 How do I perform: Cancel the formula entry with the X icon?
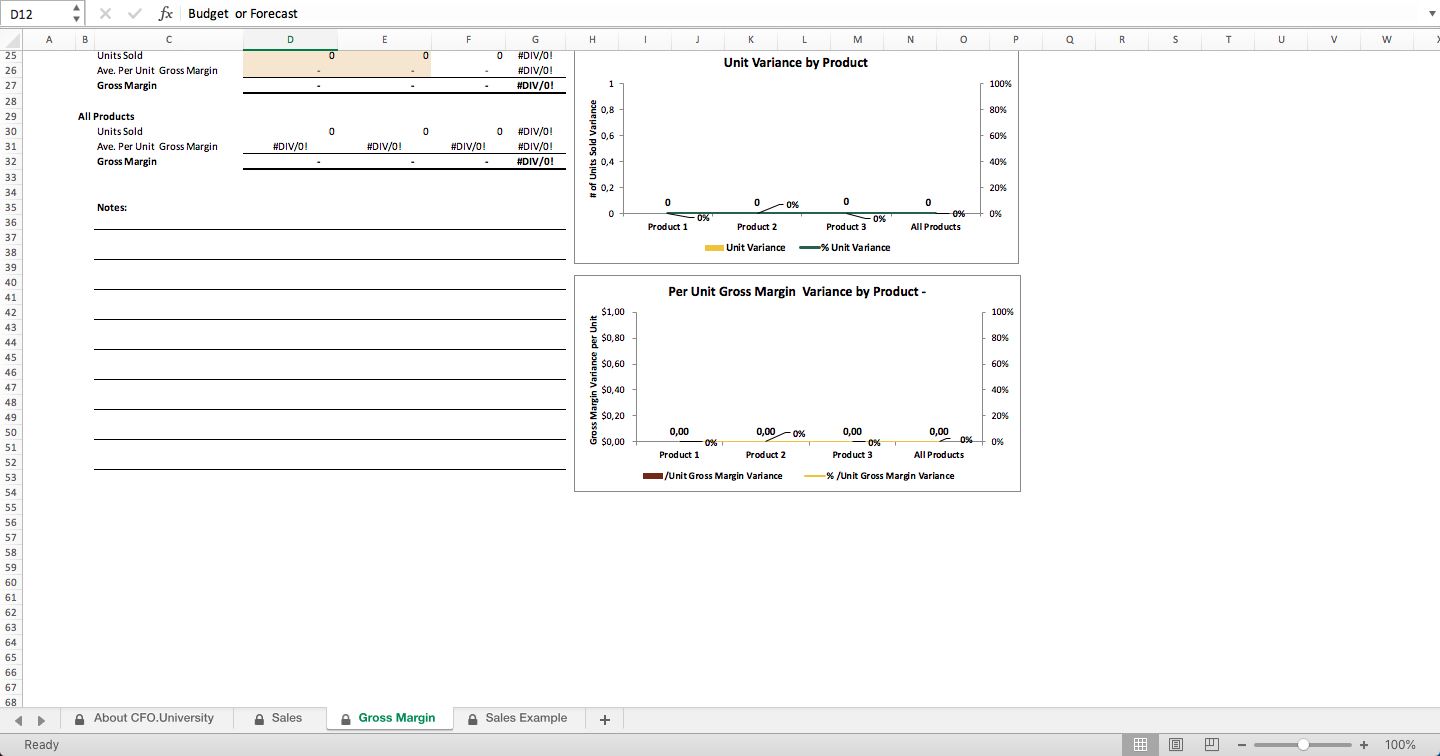[x=105, y=14]
